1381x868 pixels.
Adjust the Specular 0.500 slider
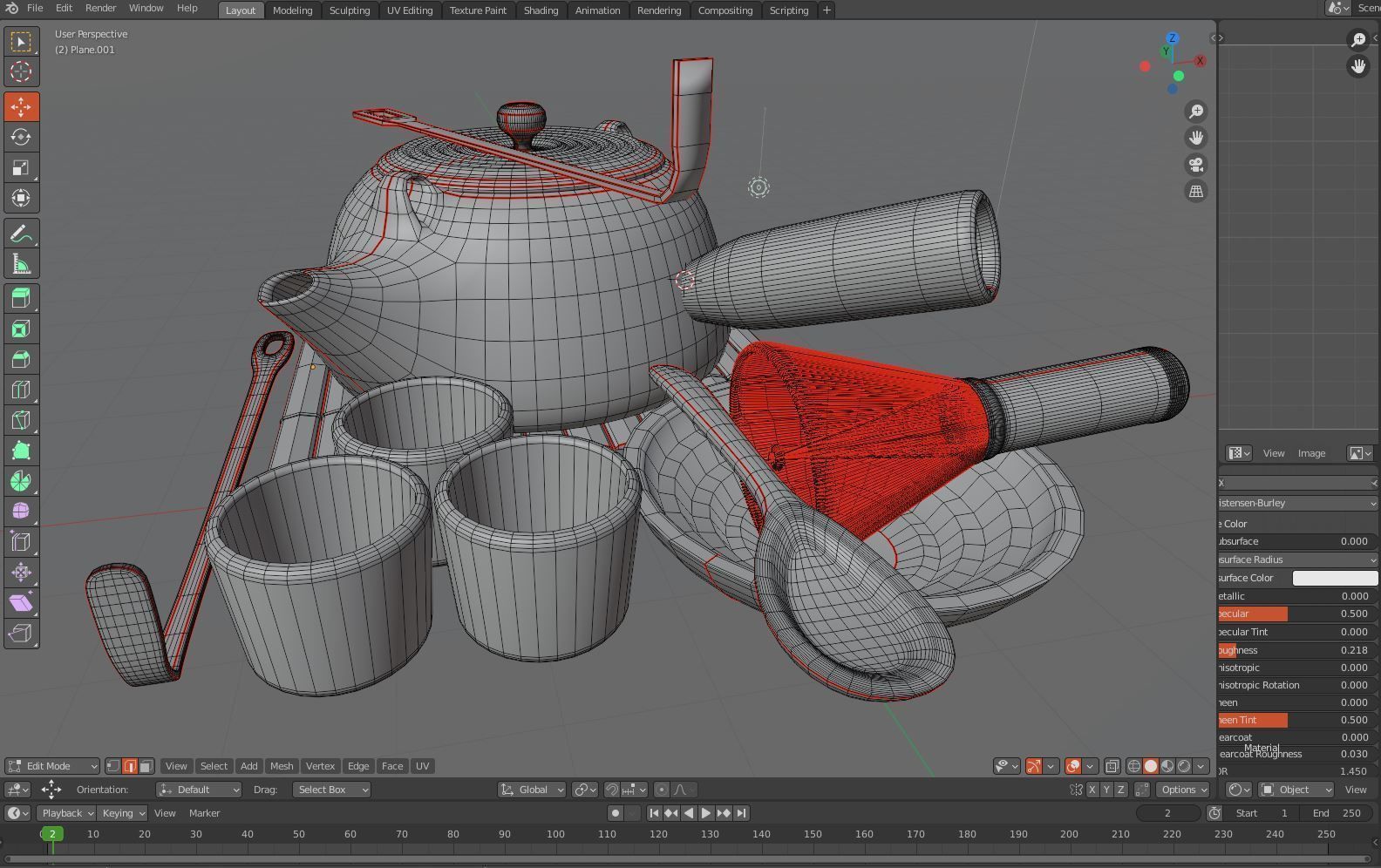coord(1297,614)
